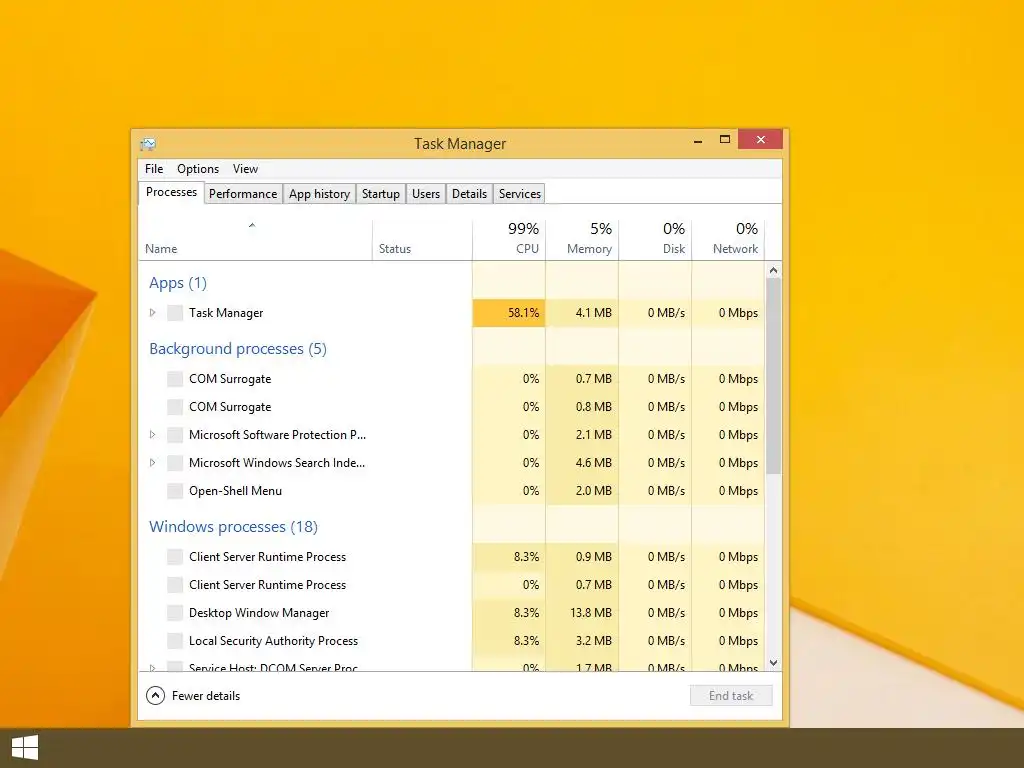Open the View menu
Screen dimensions: 1024x768
click(x=246, y=168)
